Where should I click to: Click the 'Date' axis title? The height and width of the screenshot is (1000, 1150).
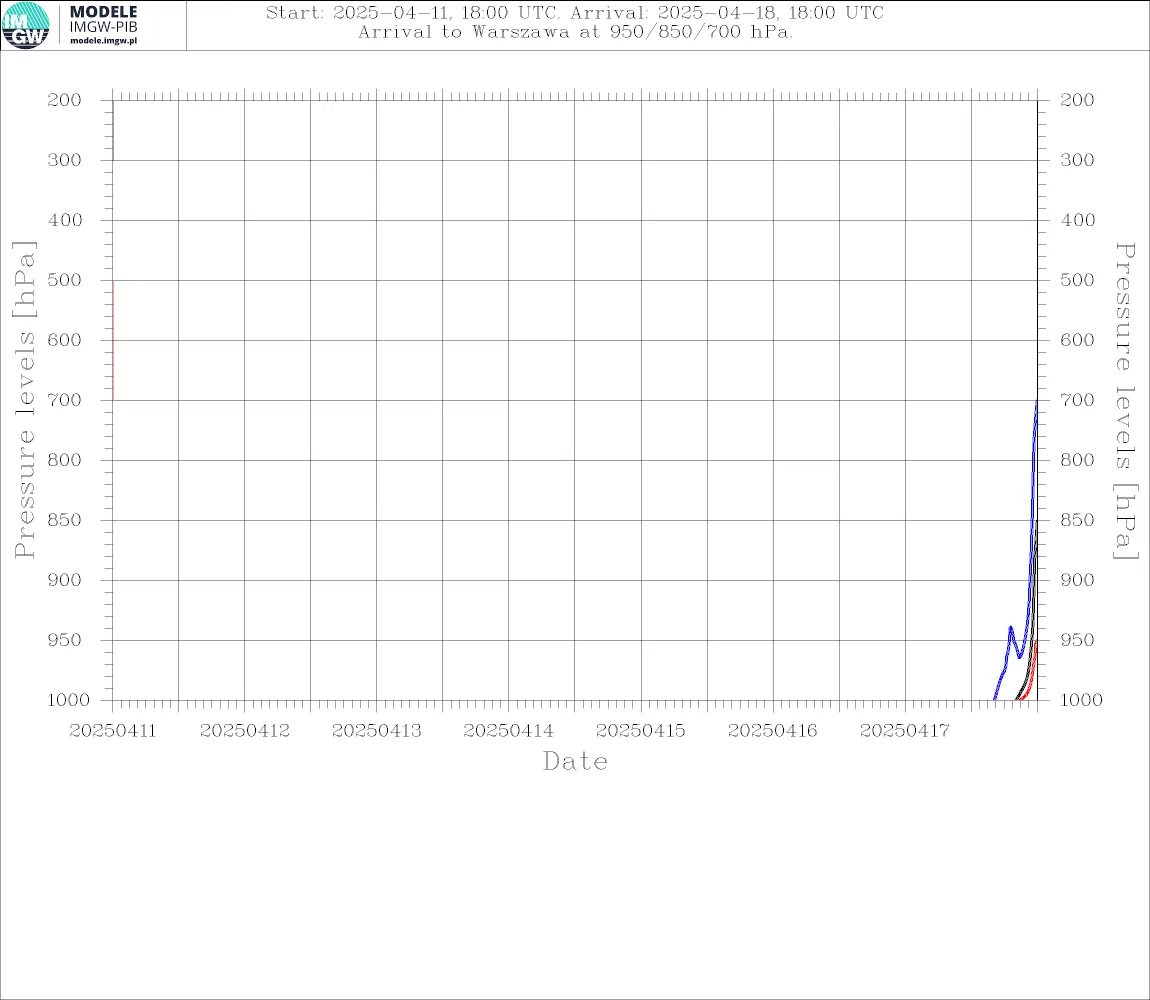pos(576,761)
